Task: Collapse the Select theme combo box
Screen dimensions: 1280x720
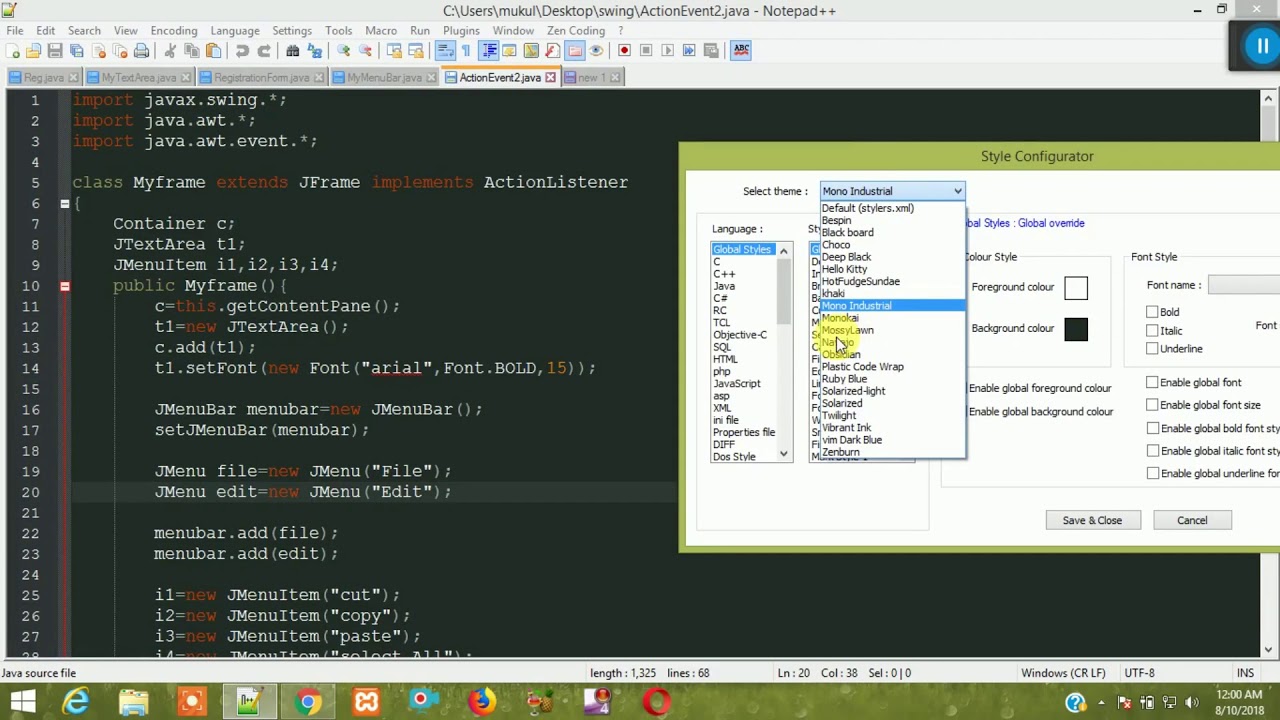Action: tap(957, 191)
